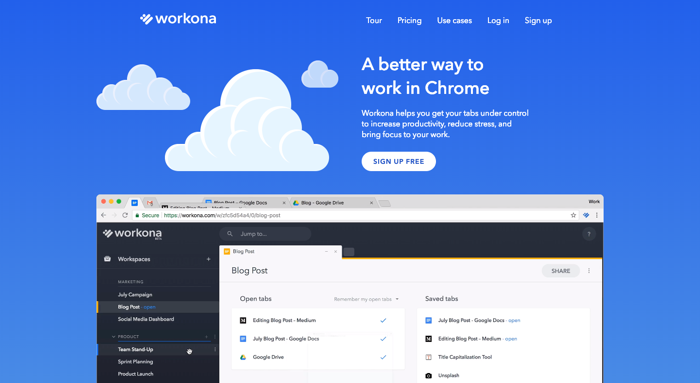
Task: Click the SHARE button
Action: (x=561, y=271)
